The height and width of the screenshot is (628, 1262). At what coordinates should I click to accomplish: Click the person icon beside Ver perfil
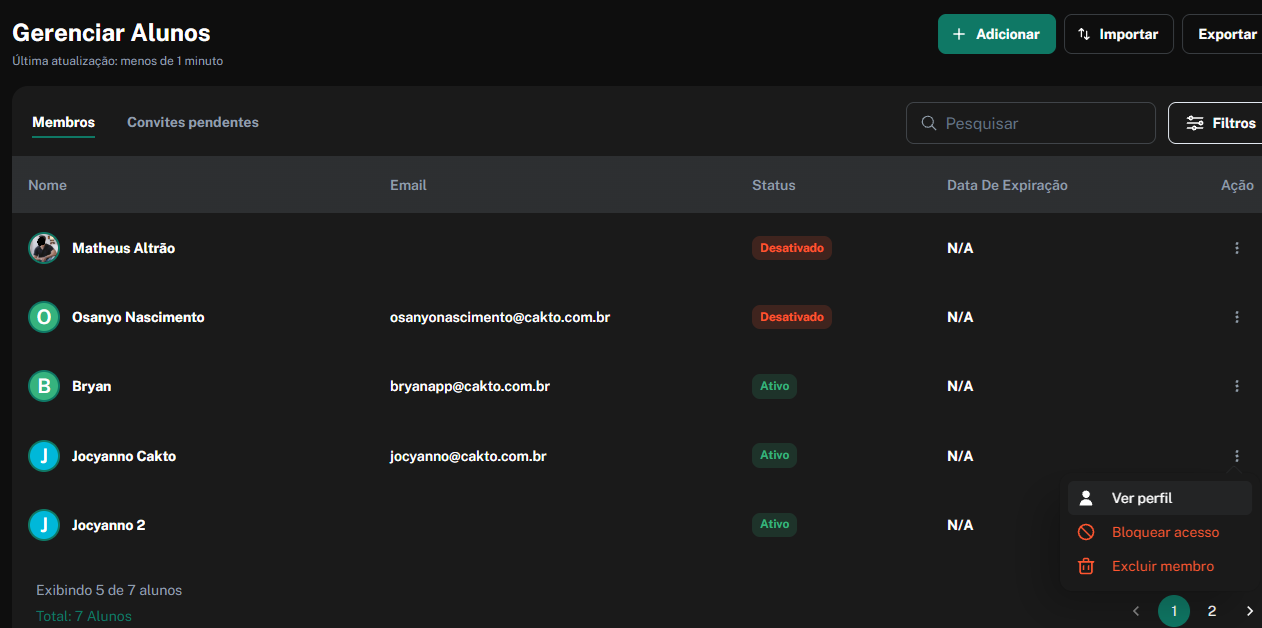coord(1086,498)
